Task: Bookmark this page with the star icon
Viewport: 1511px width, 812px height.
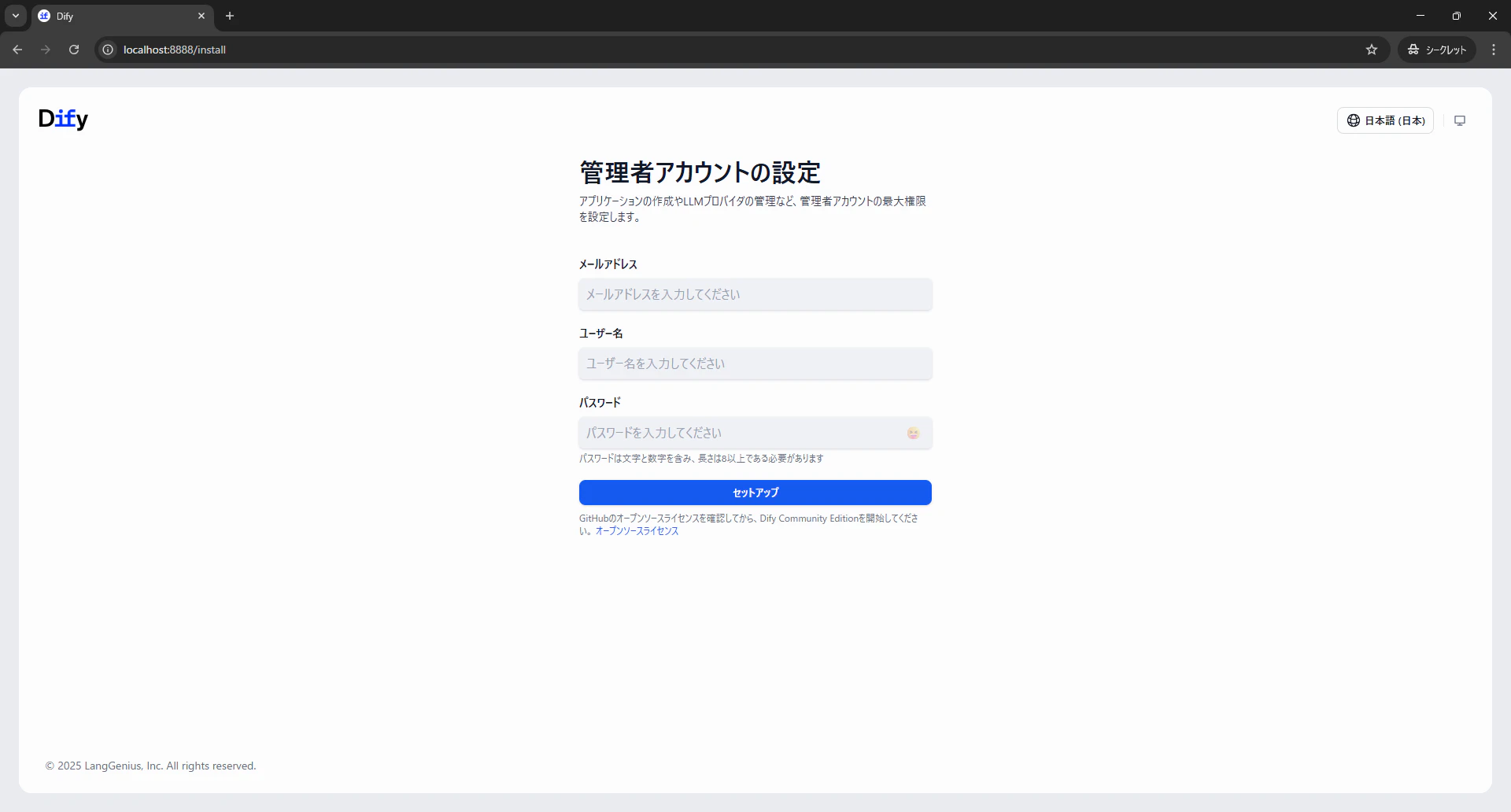Action: pos(1372,50)
